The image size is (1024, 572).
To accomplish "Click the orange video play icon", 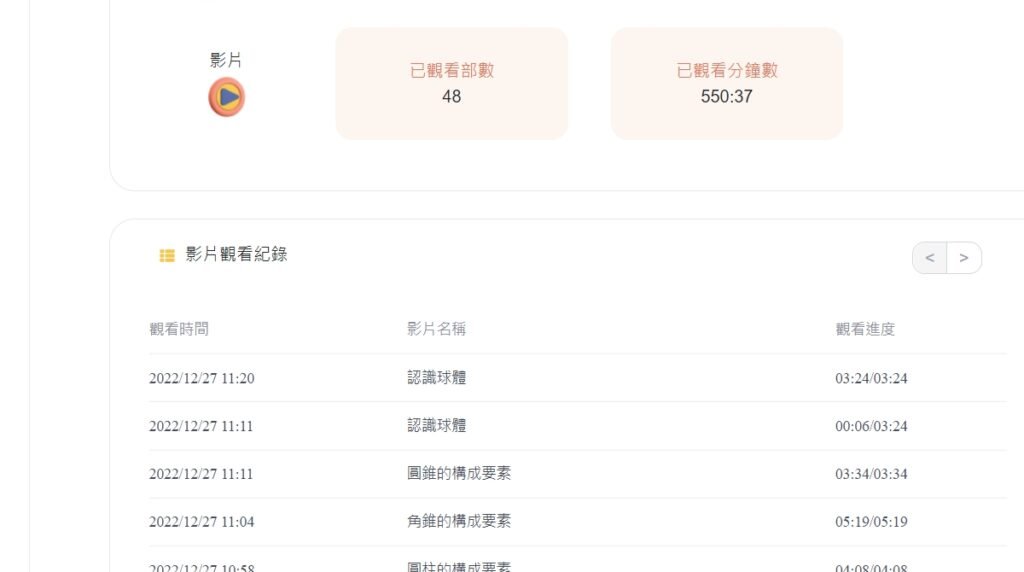I will (x=226, y=97).
